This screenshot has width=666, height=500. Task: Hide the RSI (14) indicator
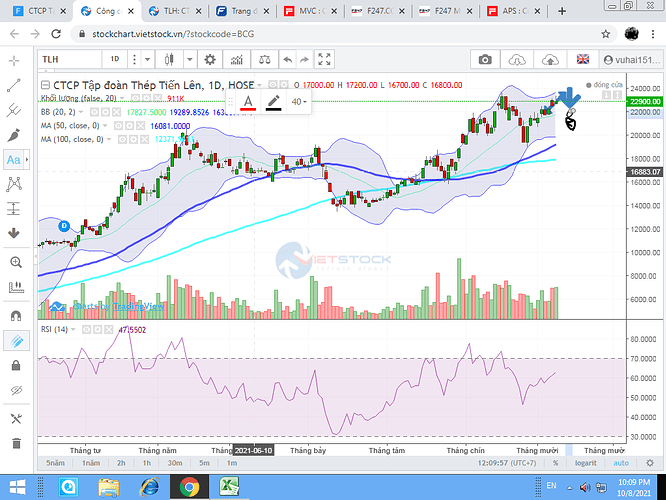point(86,330)
